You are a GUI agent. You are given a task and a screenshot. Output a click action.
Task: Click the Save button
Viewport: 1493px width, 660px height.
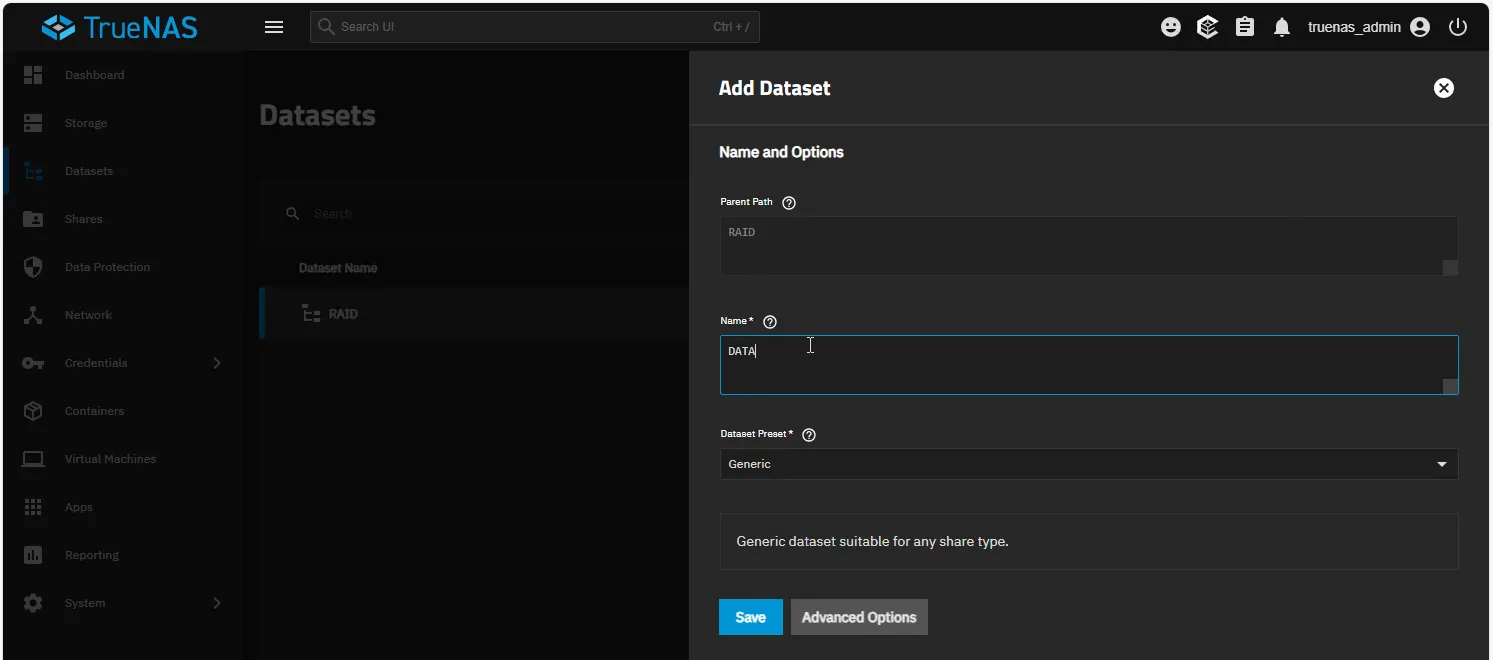(x=750, y=617)
